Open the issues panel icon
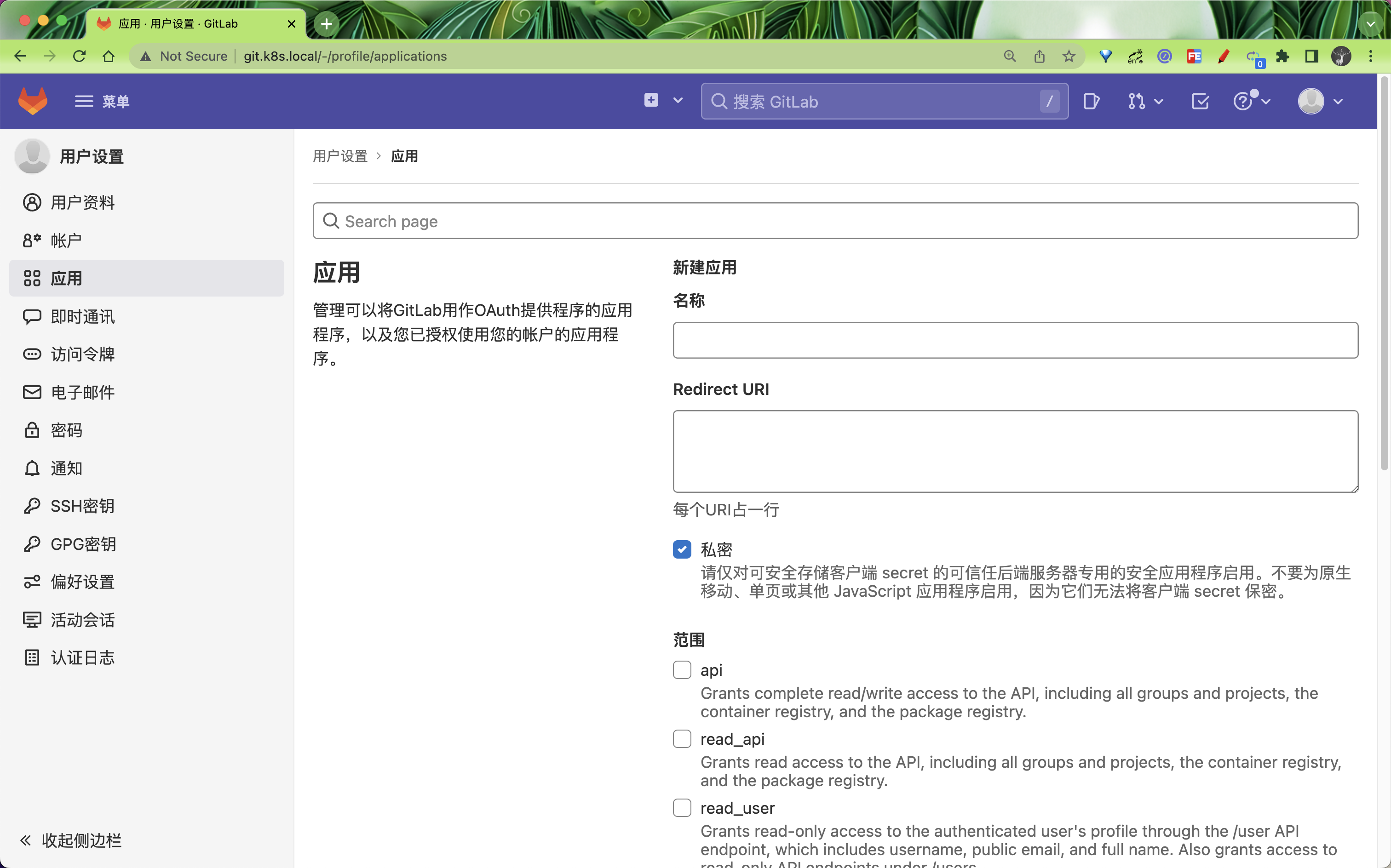 [x=1091, y=101]
